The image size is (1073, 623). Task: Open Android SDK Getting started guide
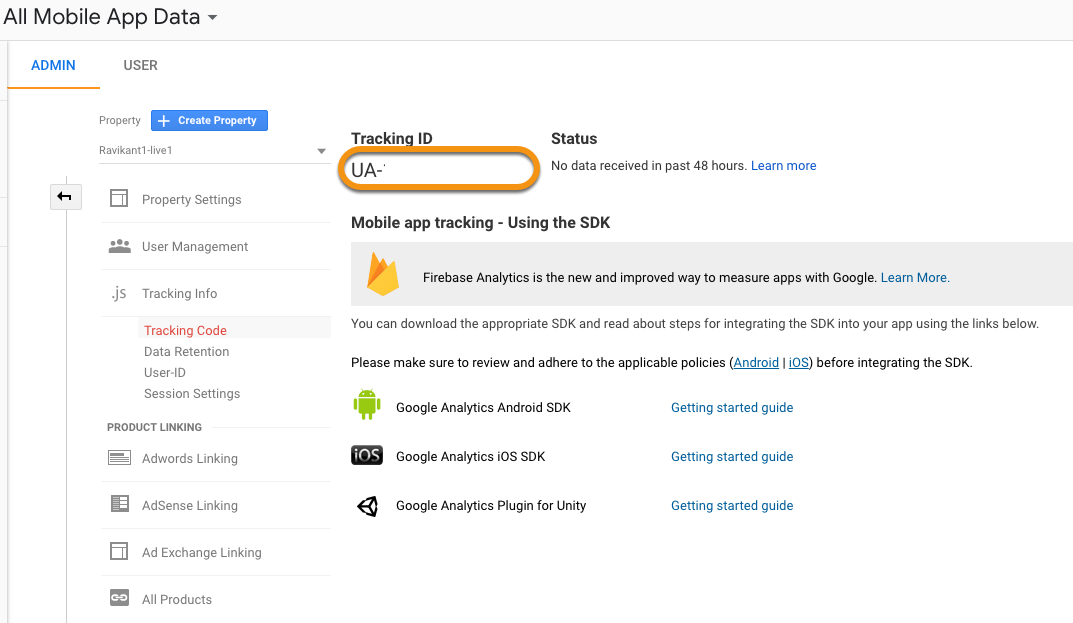[x=732, y=408]
